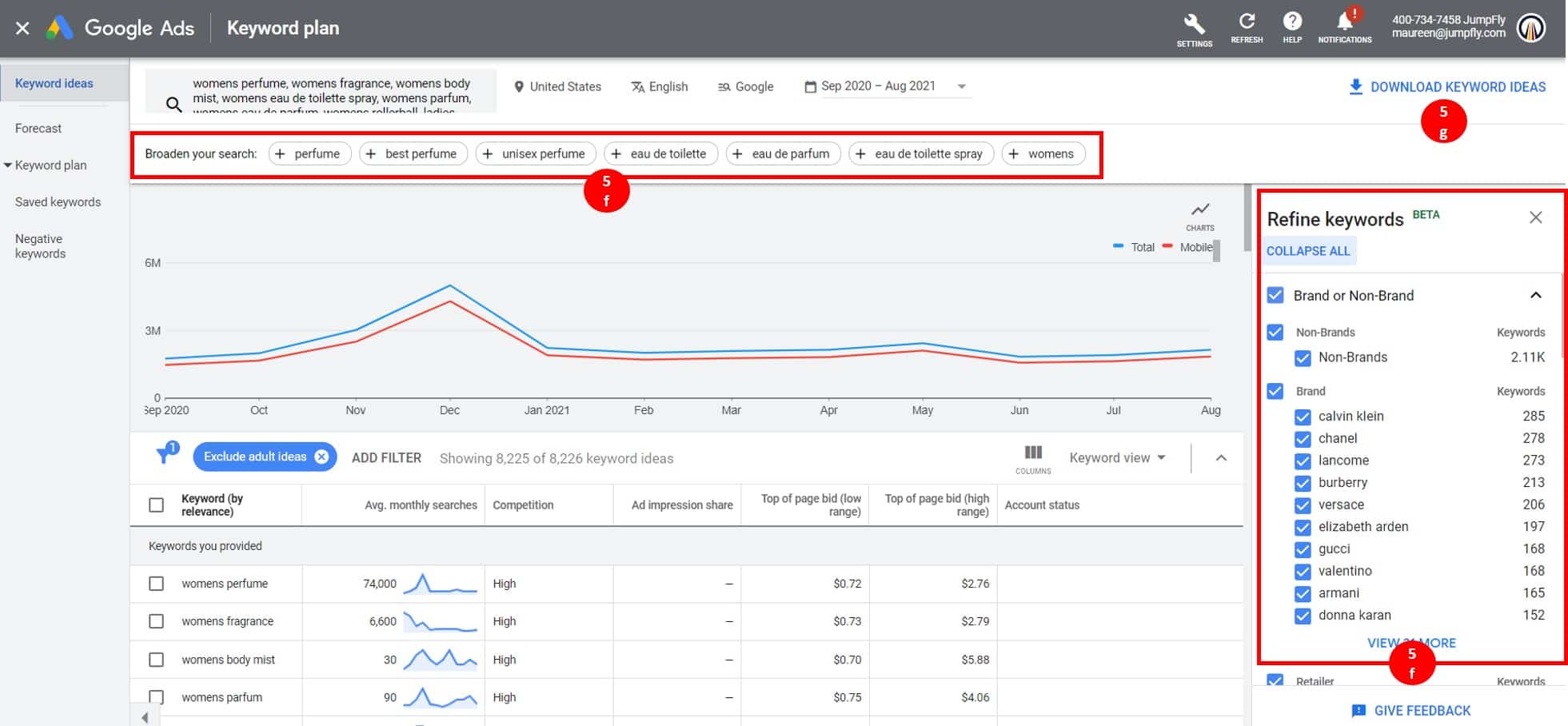This screenshot has width=1568, height=726.
Task: Open the Help menu
Action: [x=1292, y=27]
